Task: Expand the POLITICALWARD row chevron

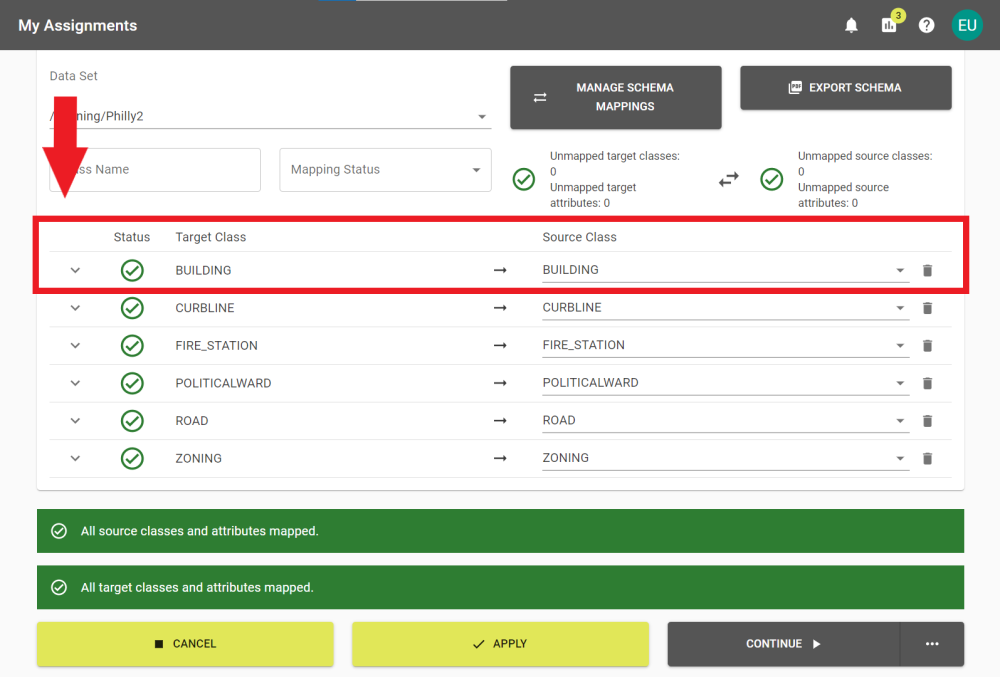Action: point(75,383)
